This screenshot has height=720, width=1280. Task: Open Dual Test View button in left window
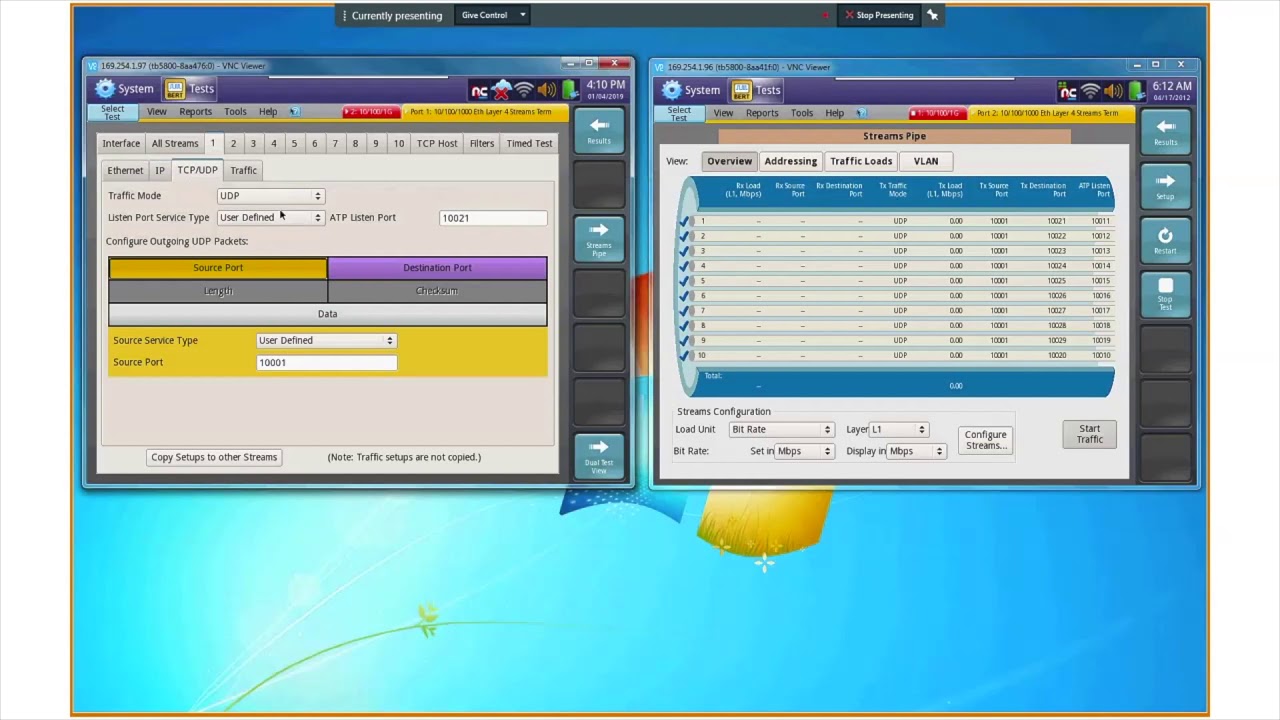click(599, 455)
